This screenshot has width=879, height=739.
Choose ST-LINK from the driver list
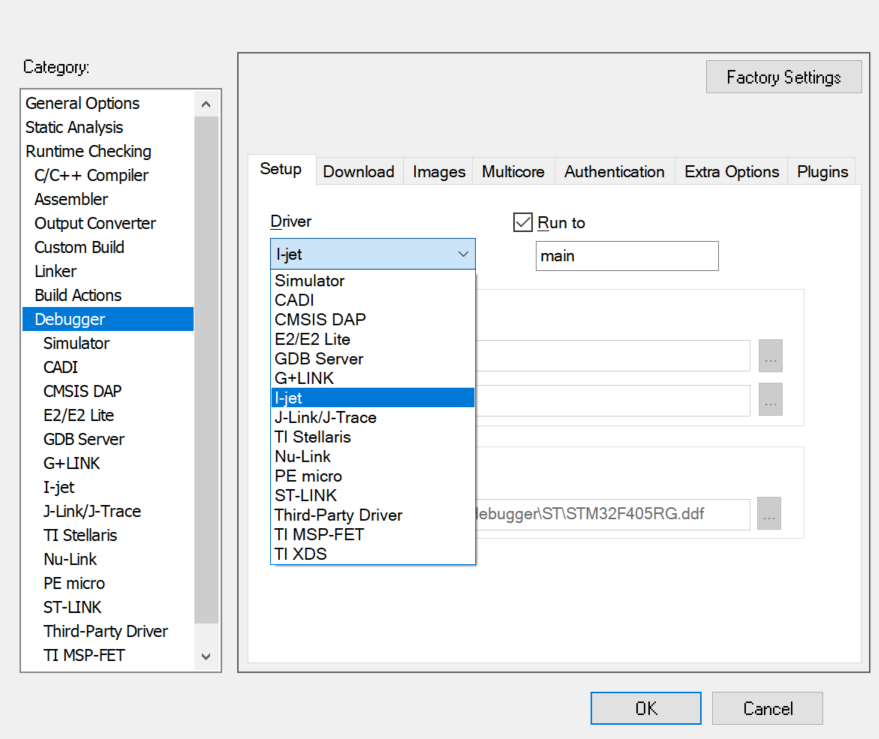pyautogui.click(x=306, y=495)
